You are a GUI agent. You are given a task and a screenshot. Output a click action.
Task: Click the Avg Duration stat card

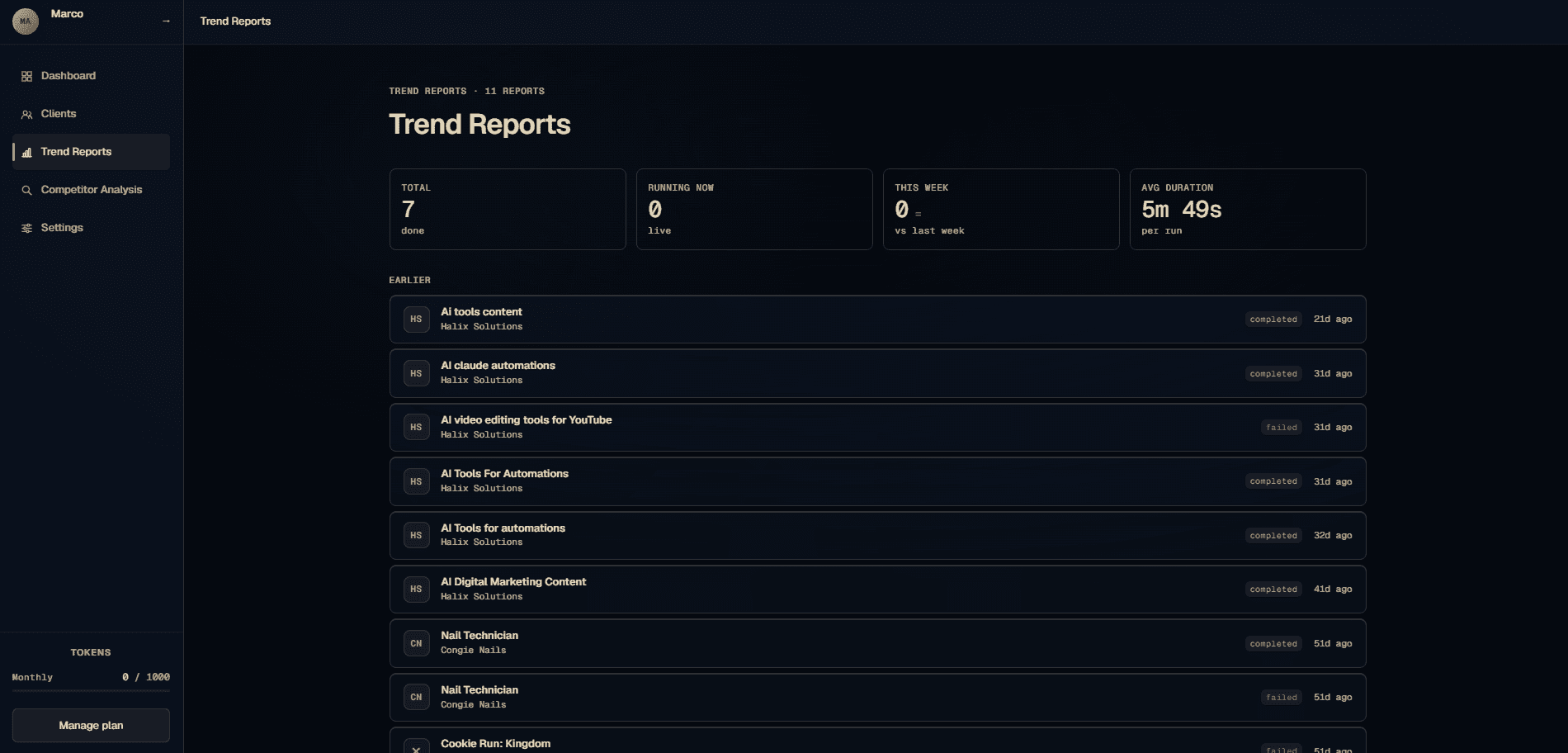(x=1248, y=210)
